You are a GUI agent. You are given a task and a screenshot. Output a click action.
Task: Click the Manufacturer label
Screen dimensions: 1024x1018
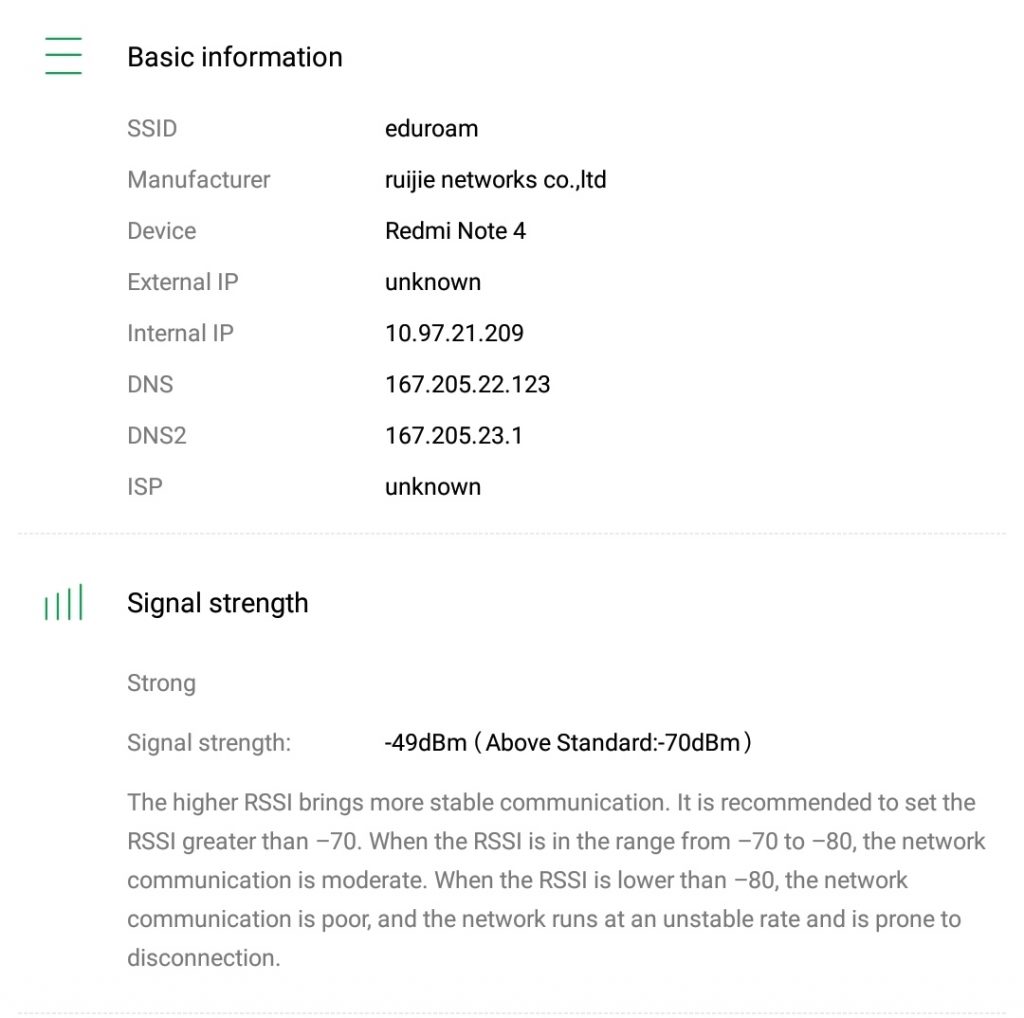pos(198,180)
